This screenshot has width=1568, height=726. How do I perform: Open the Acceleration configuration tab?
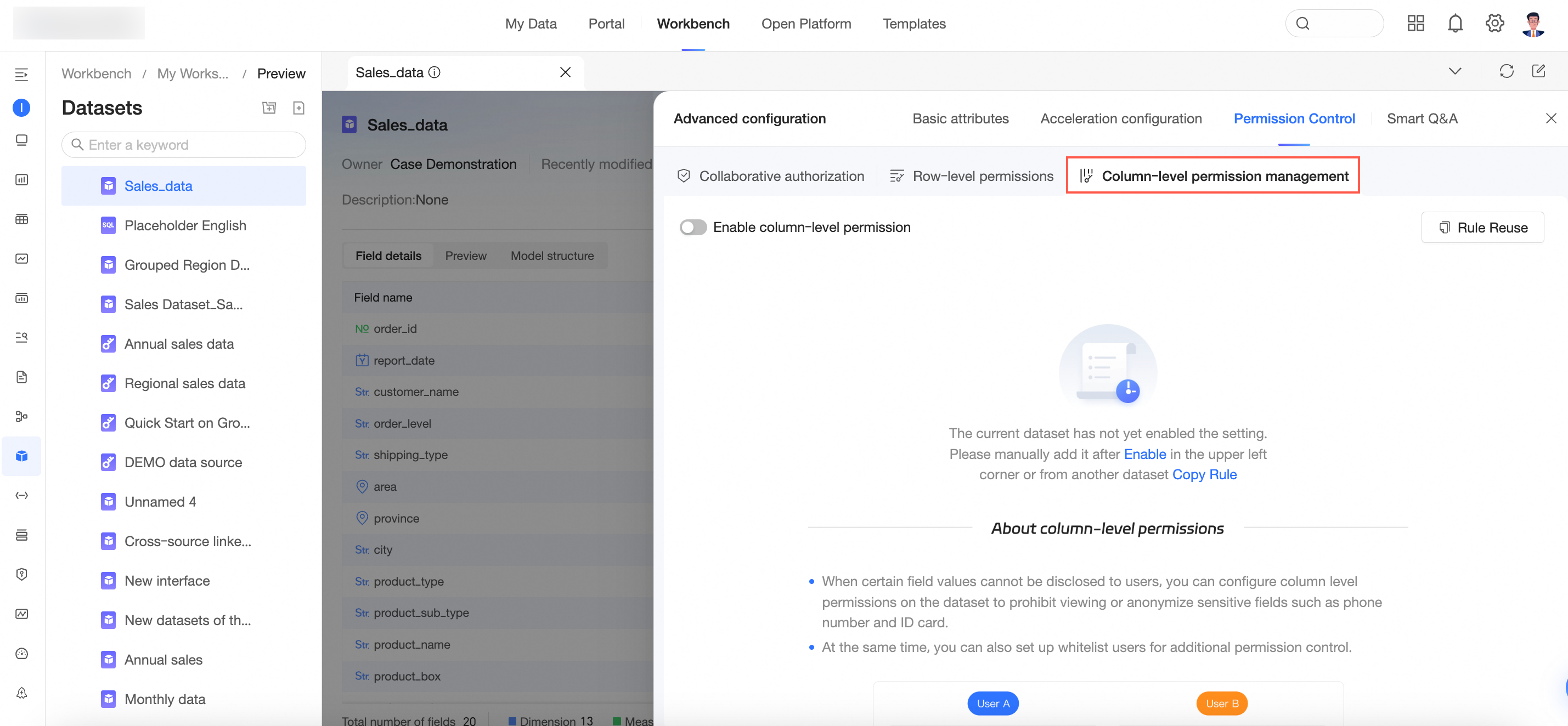point(1121,118)
